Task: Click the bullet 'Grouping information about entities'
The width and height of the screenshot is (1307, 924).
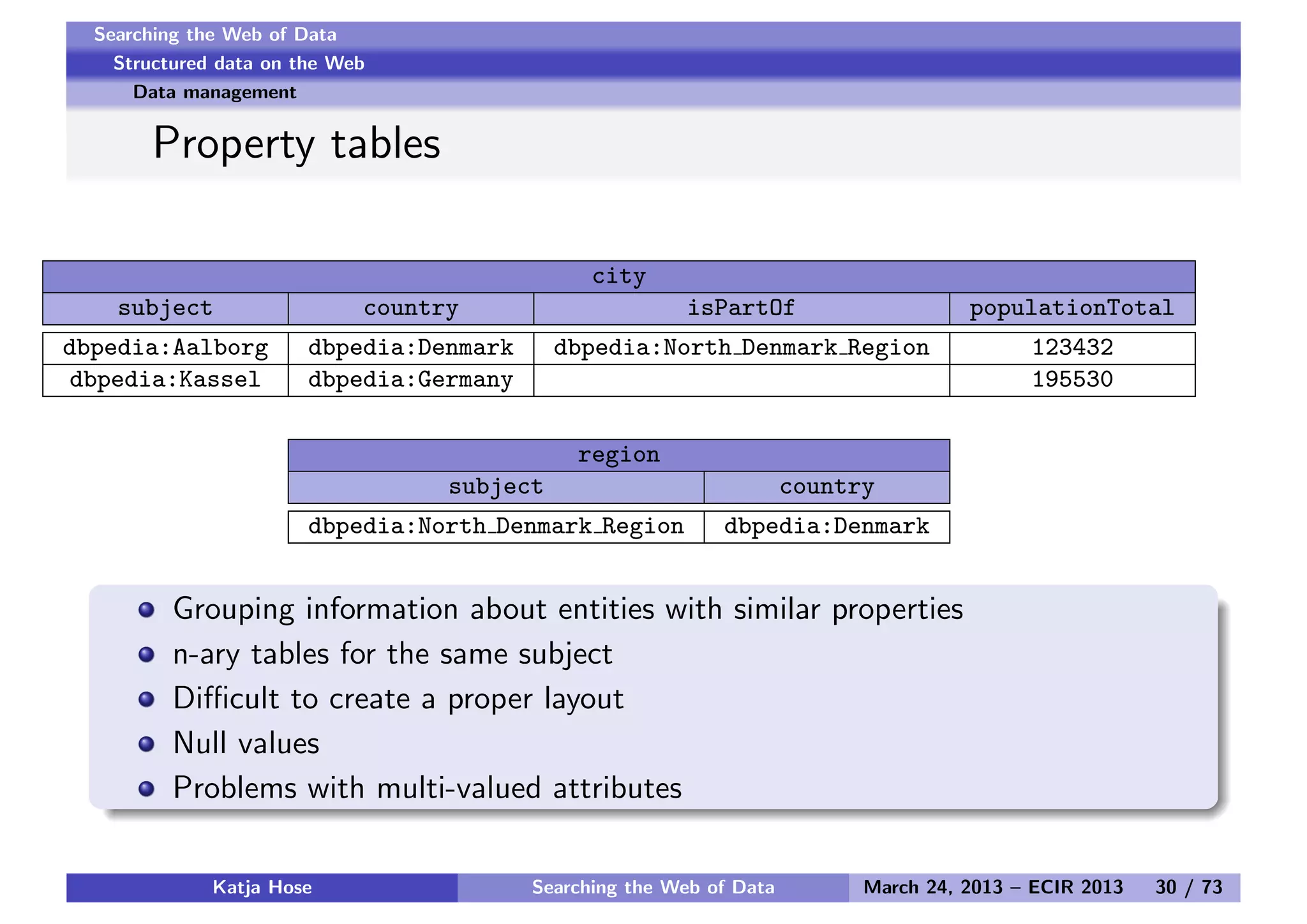Action: (568, 609)
